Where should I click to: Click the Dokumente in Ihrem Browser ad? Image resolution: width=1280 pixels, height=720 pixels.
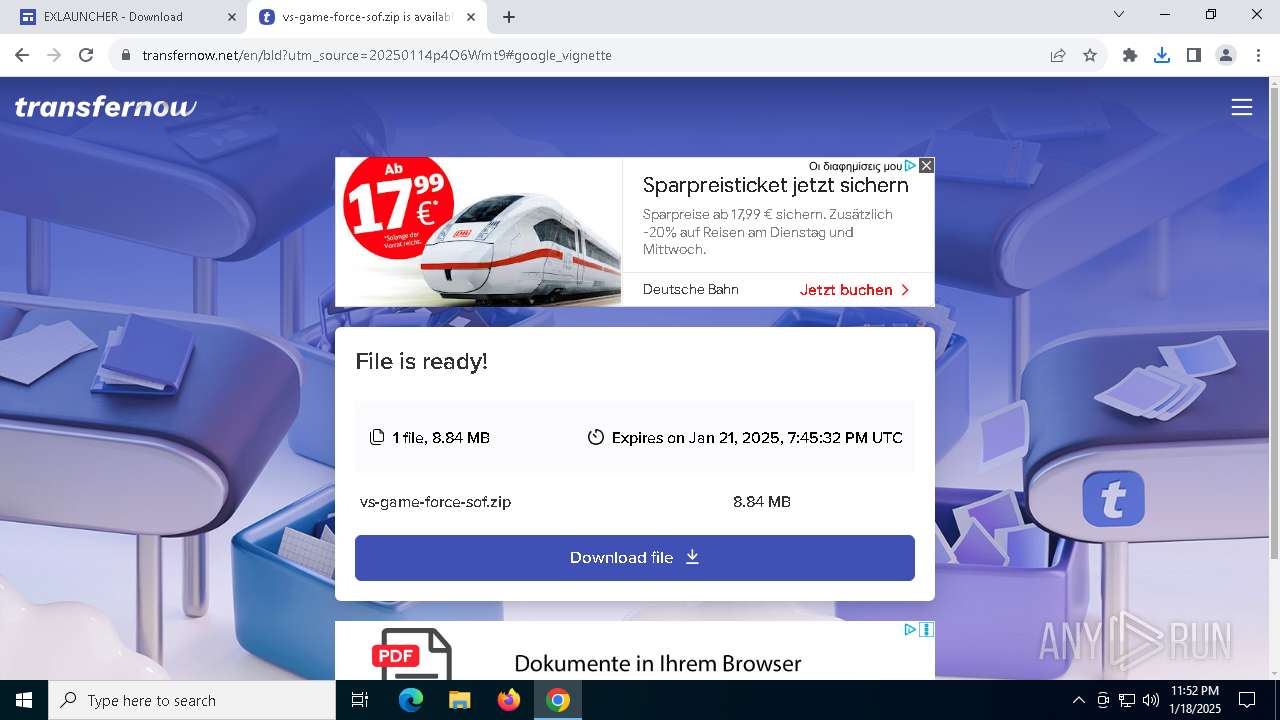[657, 663]
